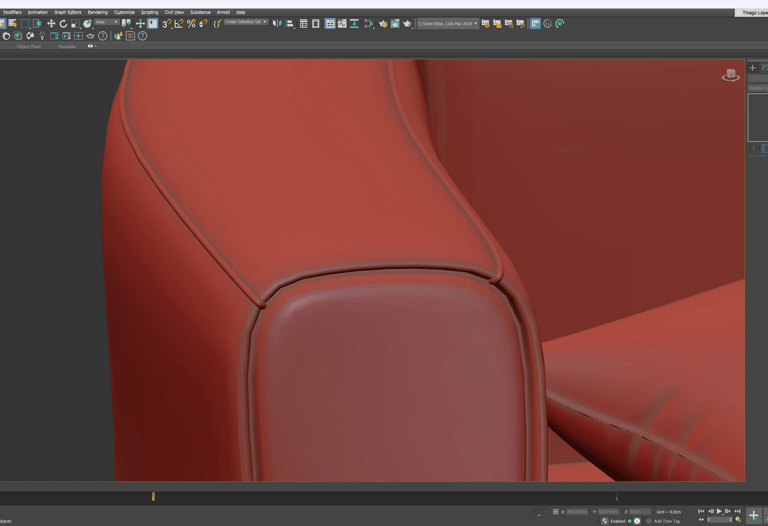Viewport: 768px width, 526px height.
Task: Go to the start frame
Action: (x=701, y=511)
